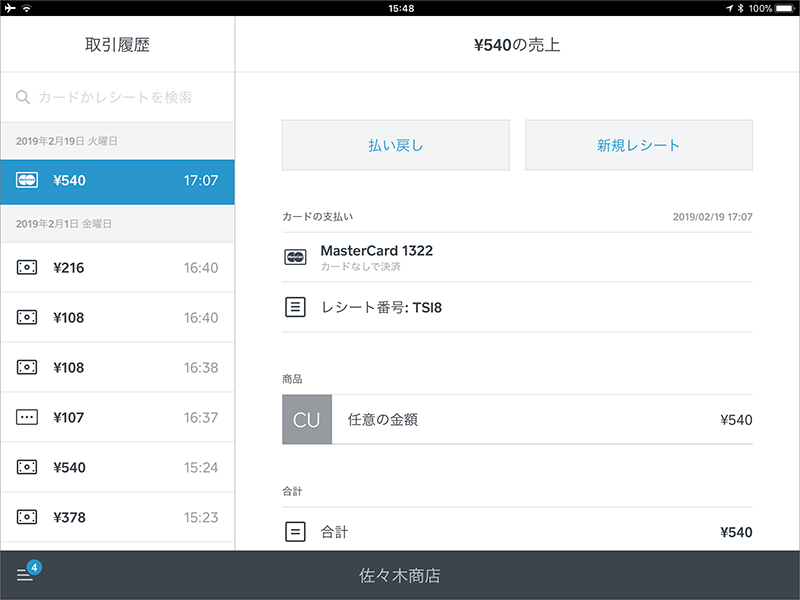
Task: Click the total sum icon beside 合計
Action: tap(295, 532)
